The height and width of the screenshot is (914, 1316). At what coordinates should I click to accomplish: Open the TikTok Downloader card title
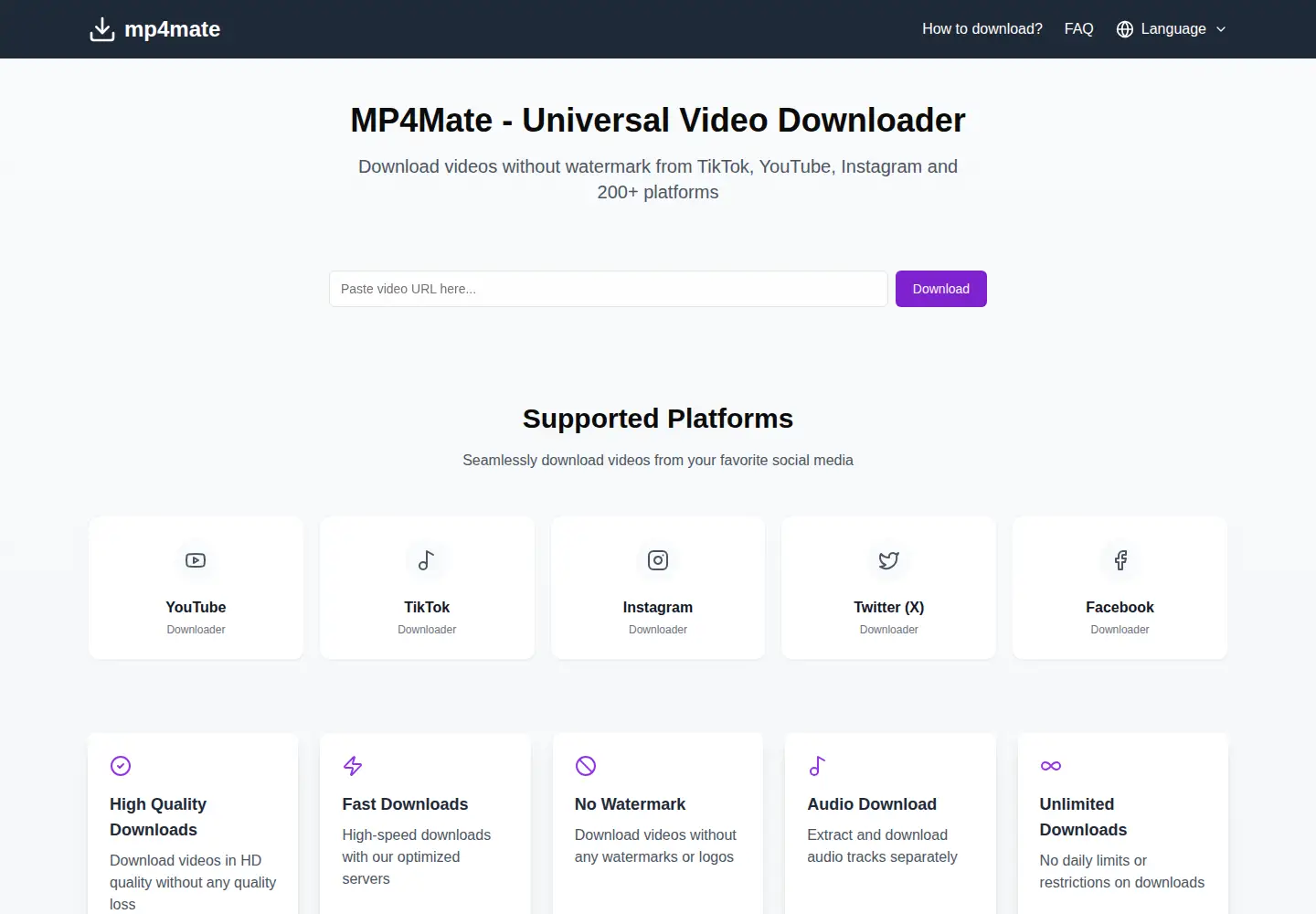point(427,607)
